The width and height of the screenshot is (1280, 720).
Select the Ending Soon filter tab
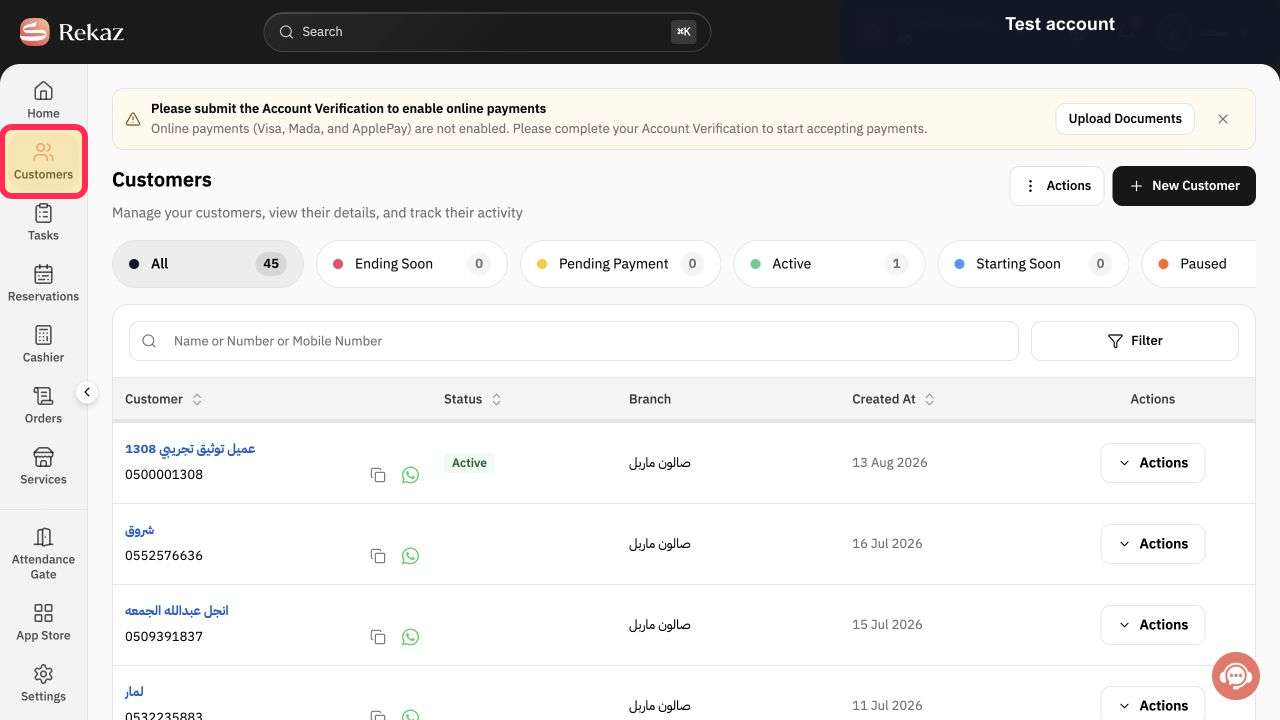pos(411,264)
